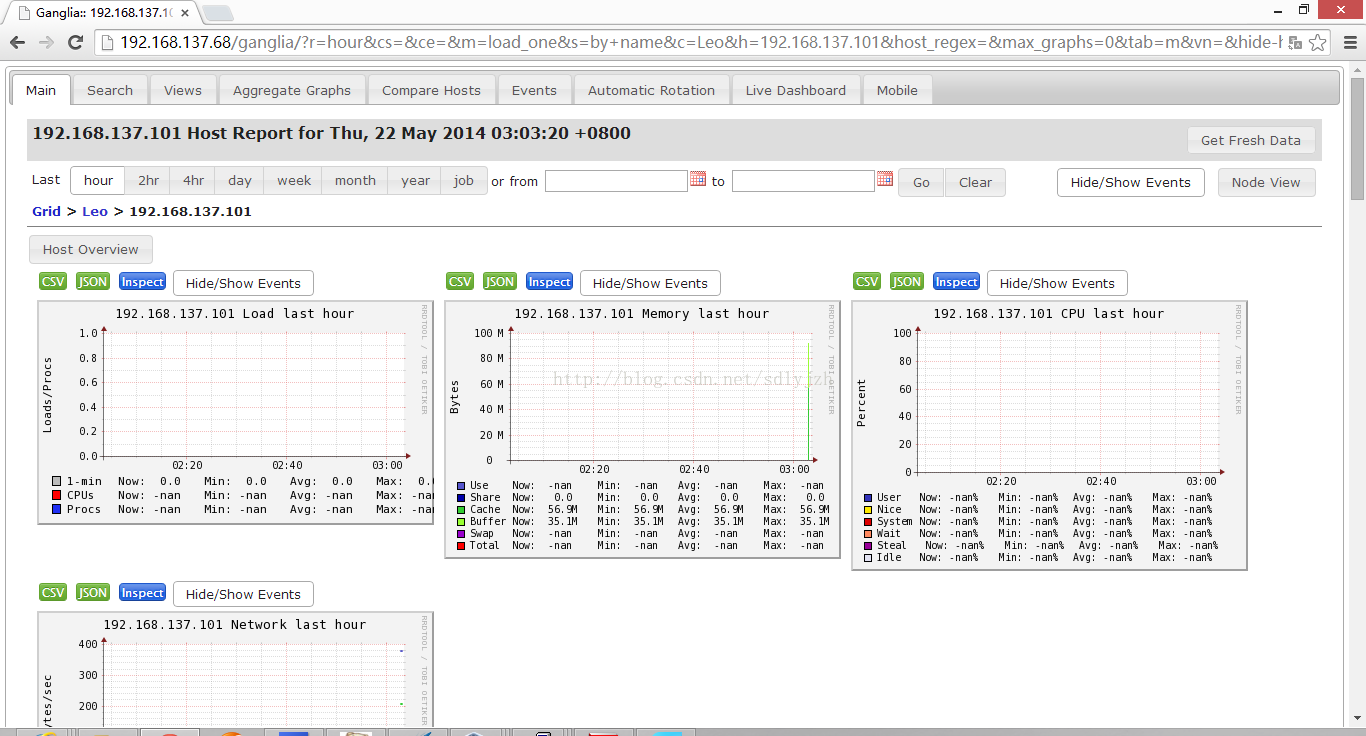This screenshot has width=1366, height=736.
Task: Go to the Aggregate Graphs tab
Action: click(x=292, y=90)
